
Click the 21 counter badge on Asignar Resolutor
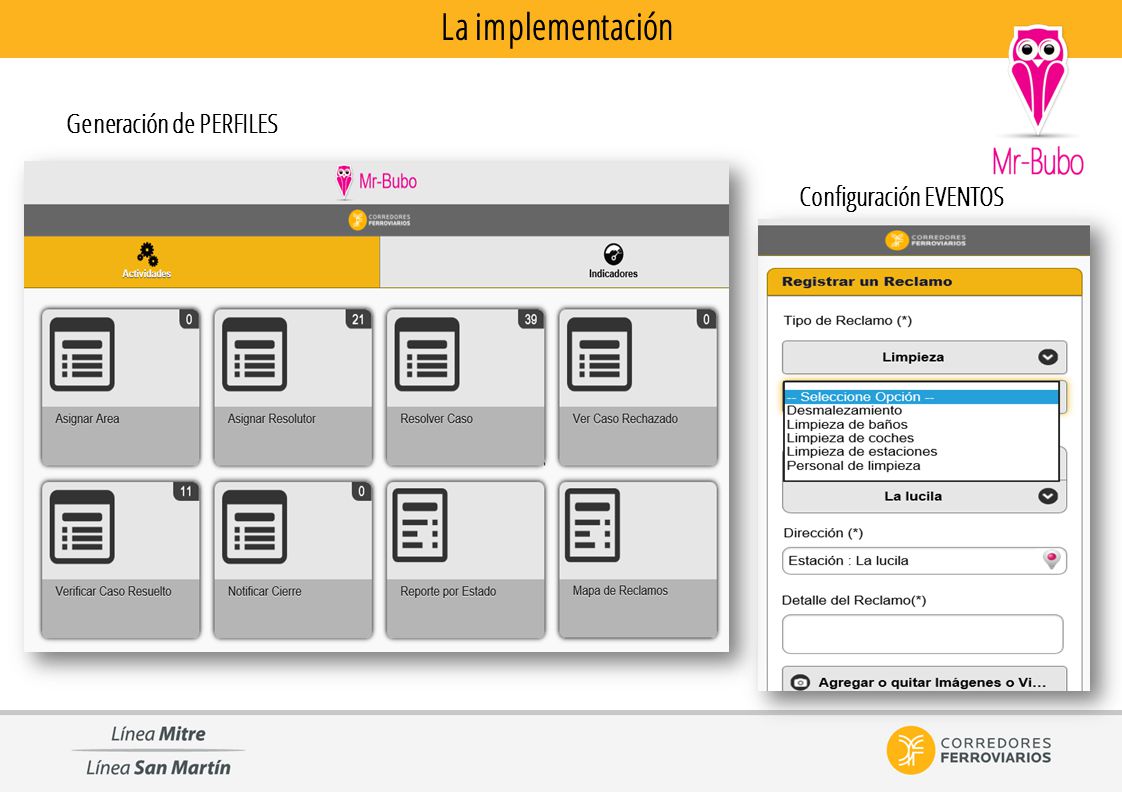tap(358, 319)
